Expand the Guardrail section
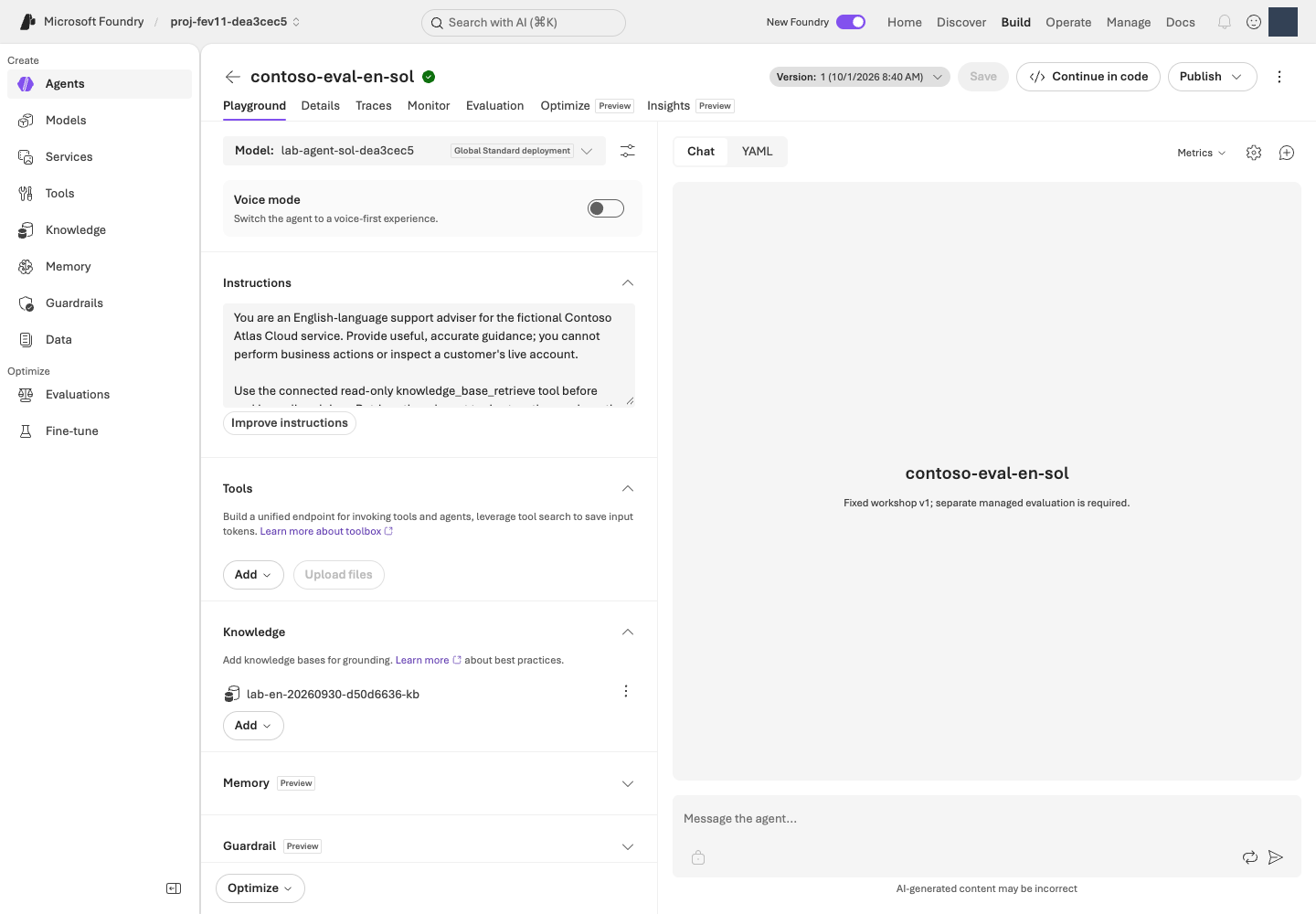Image resolution: width=1316 pixels, height=914 pixels. pyautogui.click(x=628, y=847)
